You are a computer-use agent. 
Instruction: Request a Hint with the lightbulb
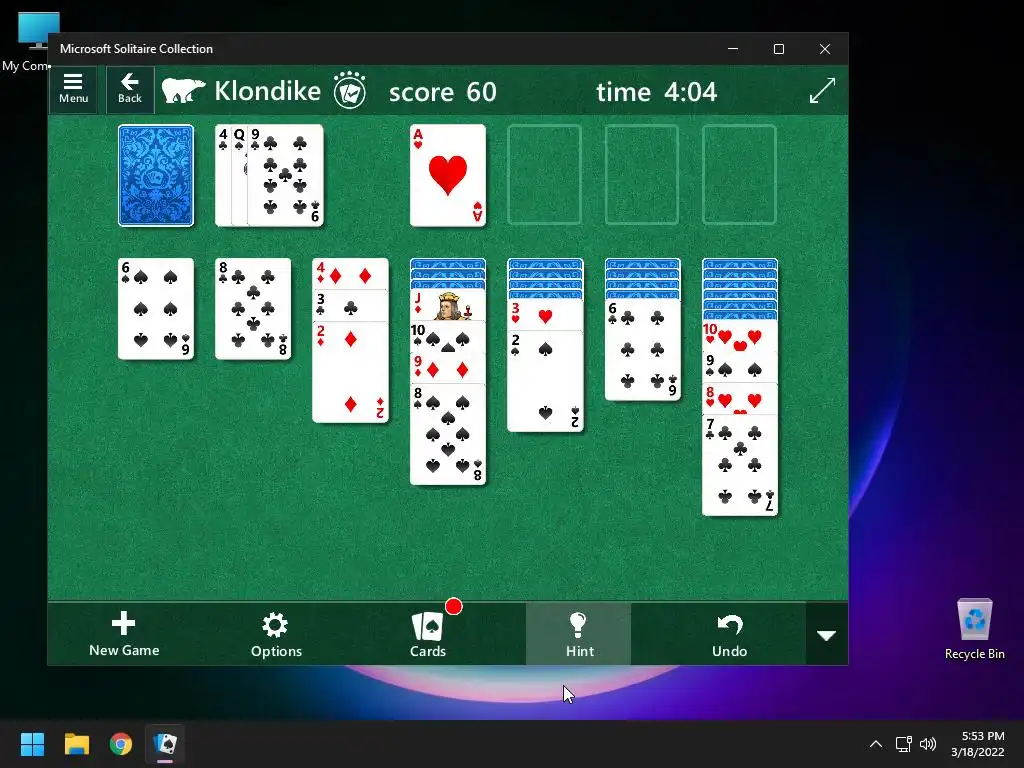pyautogui.click(x=579, y=634)
